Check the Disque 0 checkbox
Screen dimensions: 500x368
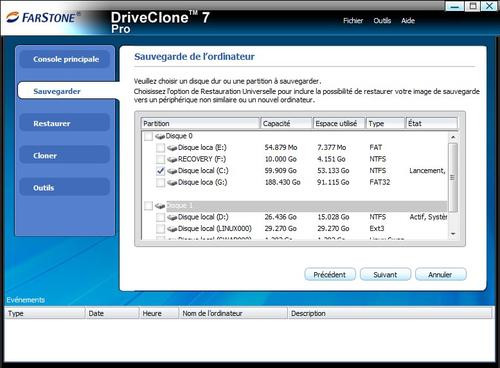(x=148, y=136)
